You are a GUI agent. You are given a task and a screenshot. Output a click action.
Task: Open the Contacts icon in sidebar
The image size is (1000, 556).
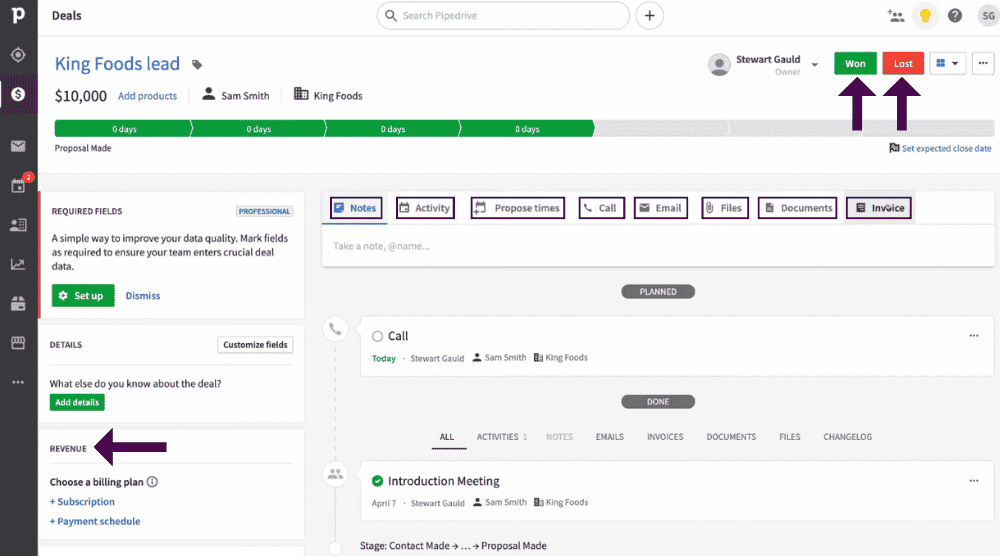18,225
